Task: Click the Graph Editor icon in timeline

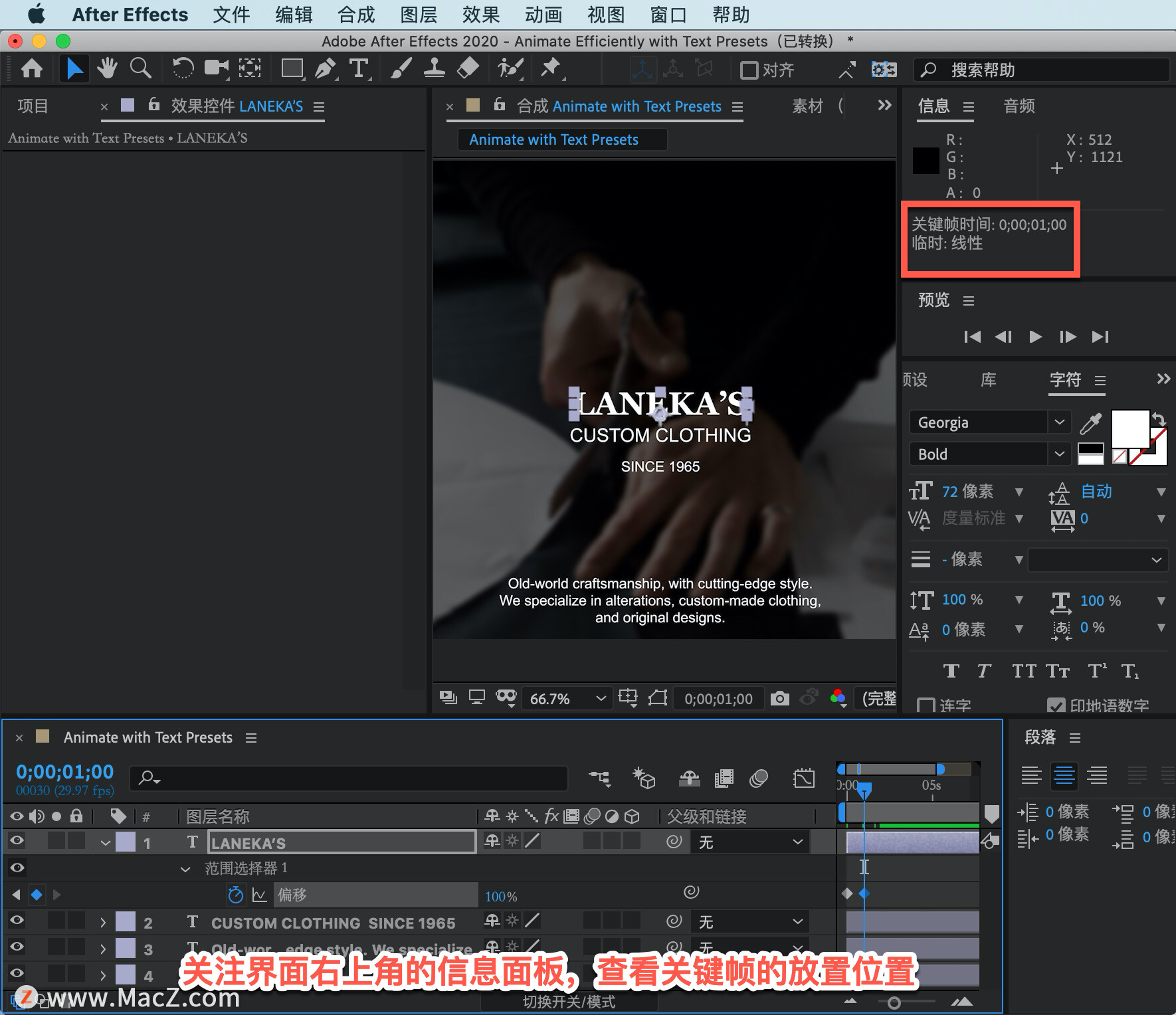Action: coord(803,778)
